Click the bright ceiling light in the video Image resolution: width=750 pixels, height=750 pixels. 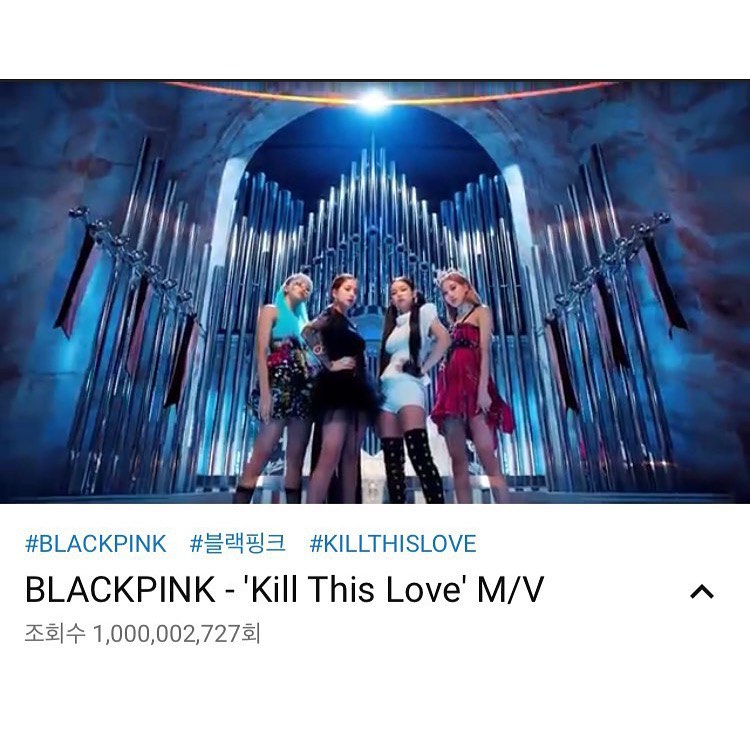(x=374, y=100)
